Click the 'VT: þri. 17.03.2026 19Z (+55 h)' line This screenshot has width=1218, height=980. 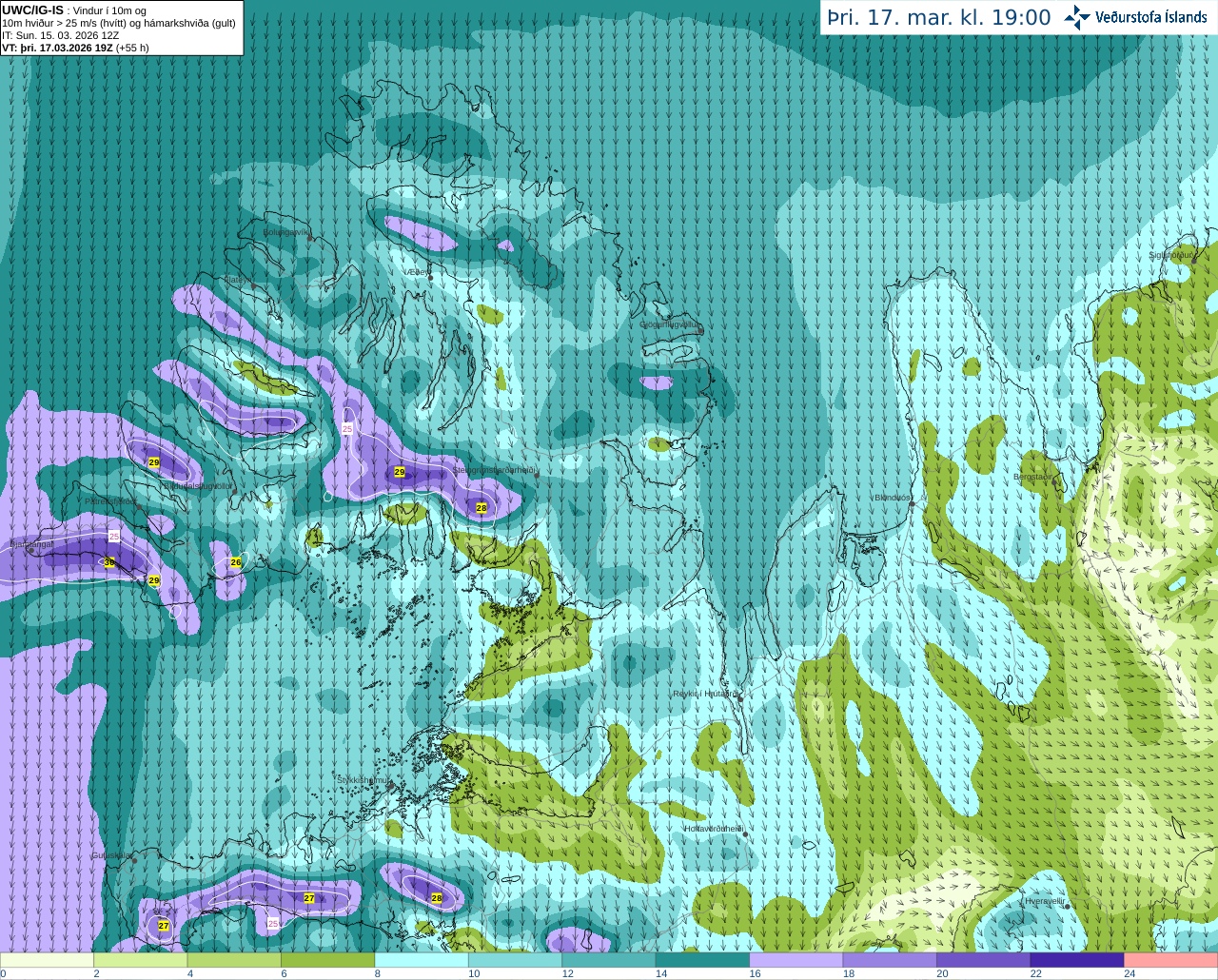(75, 48)
